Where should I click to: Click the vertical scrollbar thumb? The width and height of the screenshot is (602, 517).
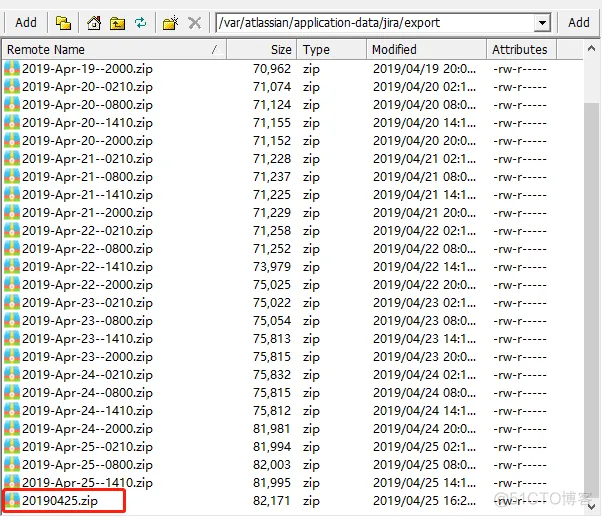(591, 299)
